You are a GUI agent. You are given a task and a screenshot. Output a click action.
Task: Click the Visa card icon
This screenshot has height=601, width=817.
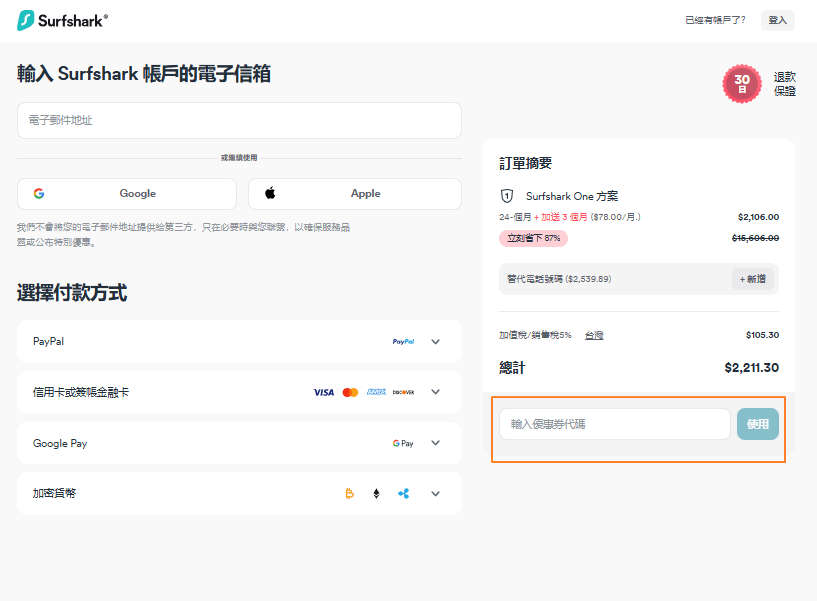tap(323, 392)
